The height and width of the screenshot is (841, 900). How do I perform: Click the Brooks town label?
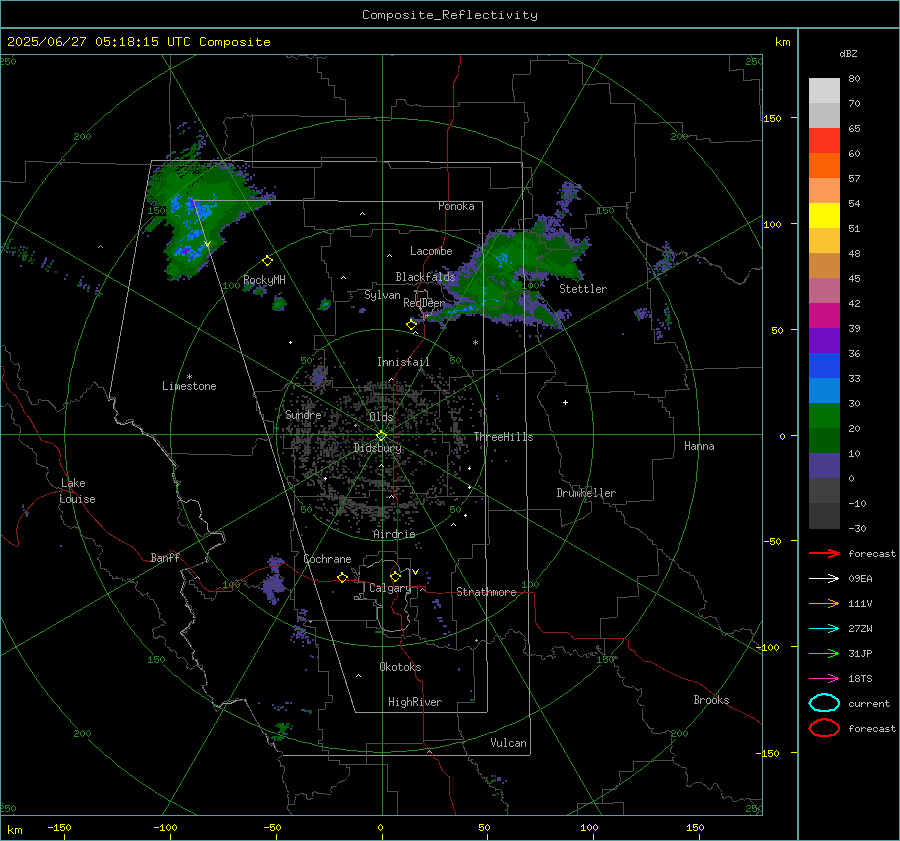(x=711, y=700)
